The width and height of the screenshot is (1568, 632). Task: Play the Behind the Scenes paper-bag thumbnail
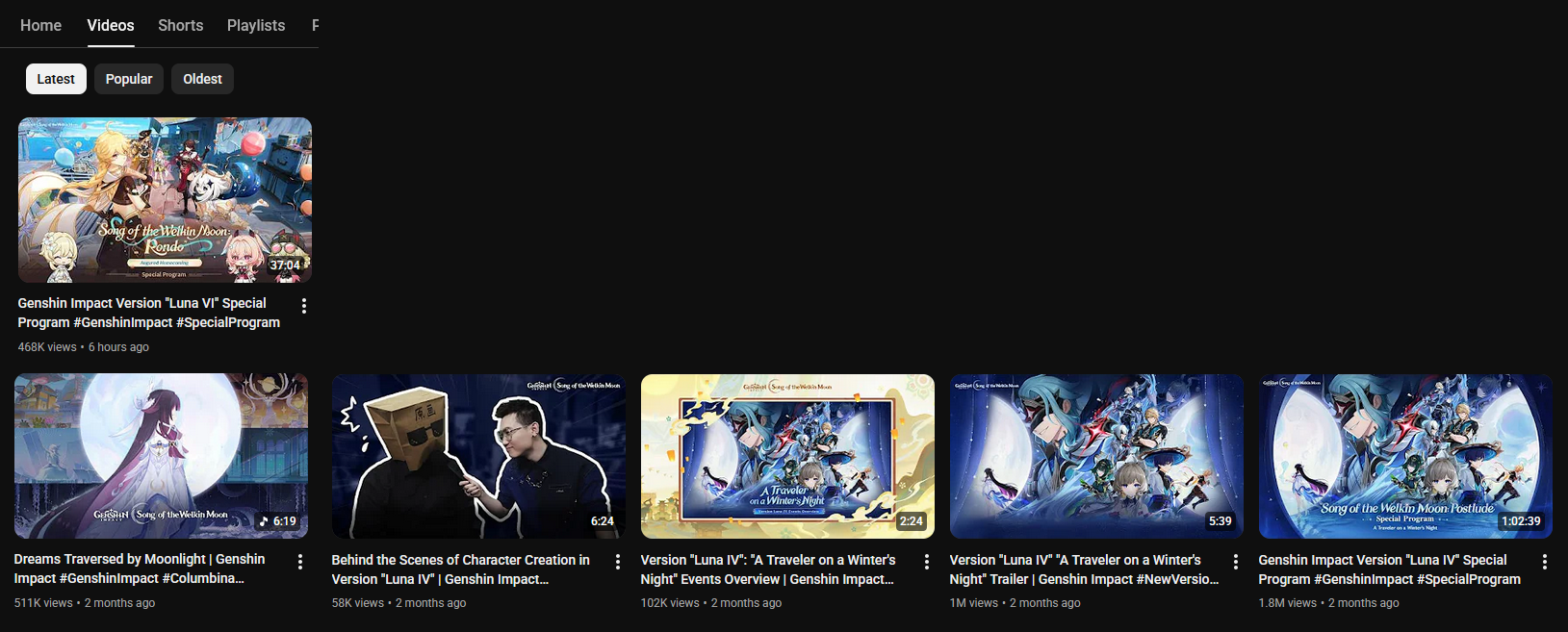coord(478,456)
